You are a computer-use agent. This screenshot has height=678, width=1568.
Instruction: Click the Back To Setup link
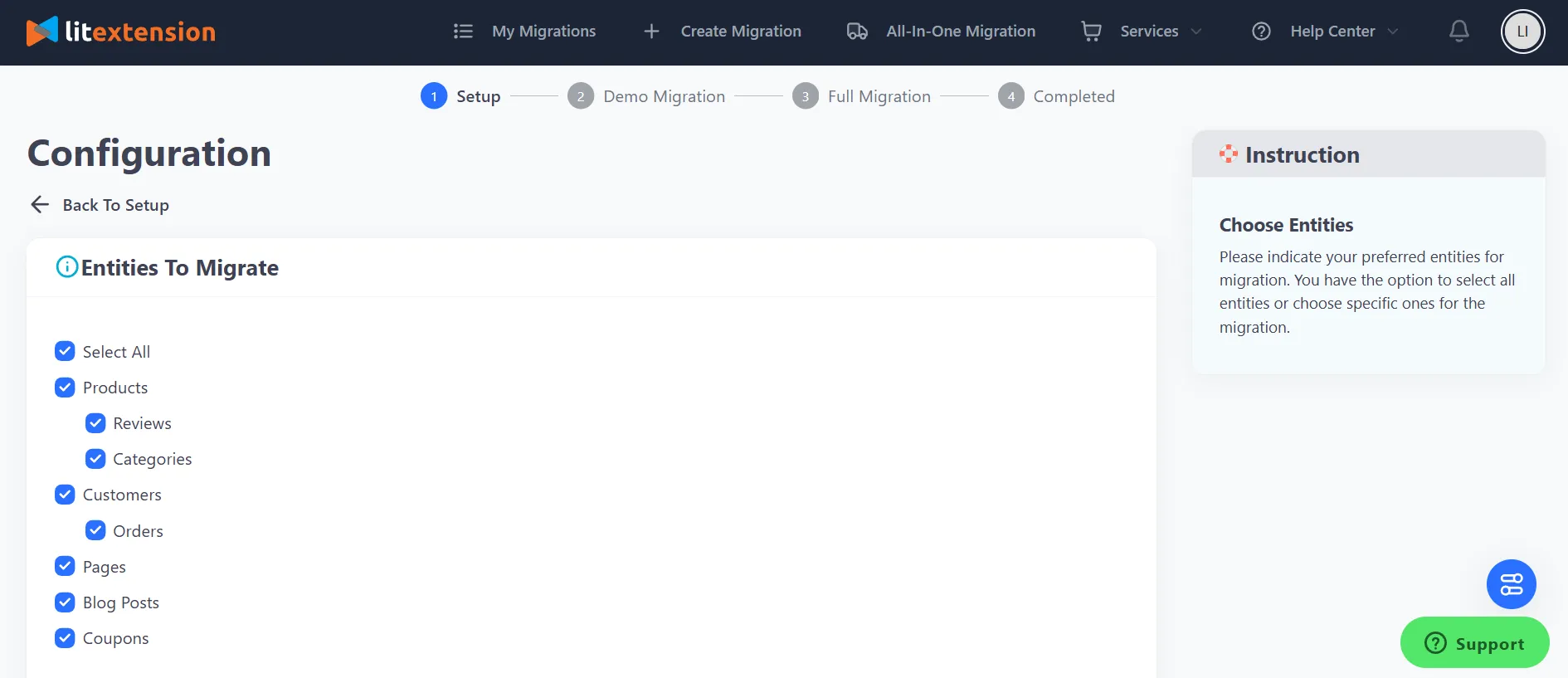tap(115, 205)
